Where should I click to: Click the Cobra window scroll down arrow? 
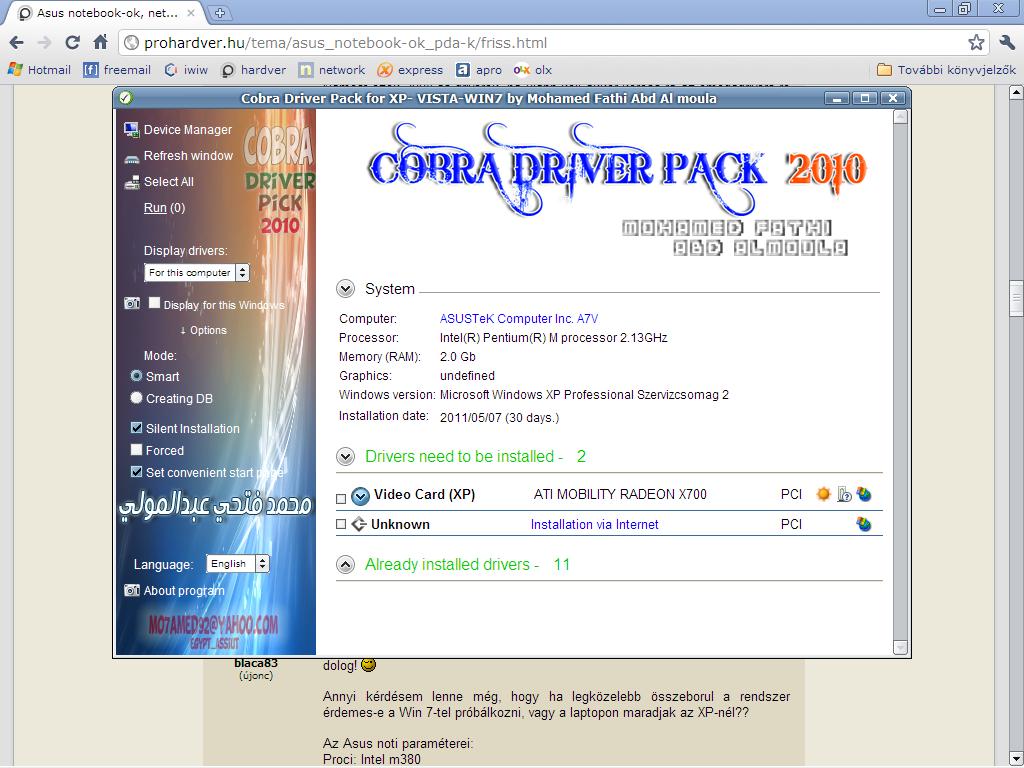click(x=901, y=647)
